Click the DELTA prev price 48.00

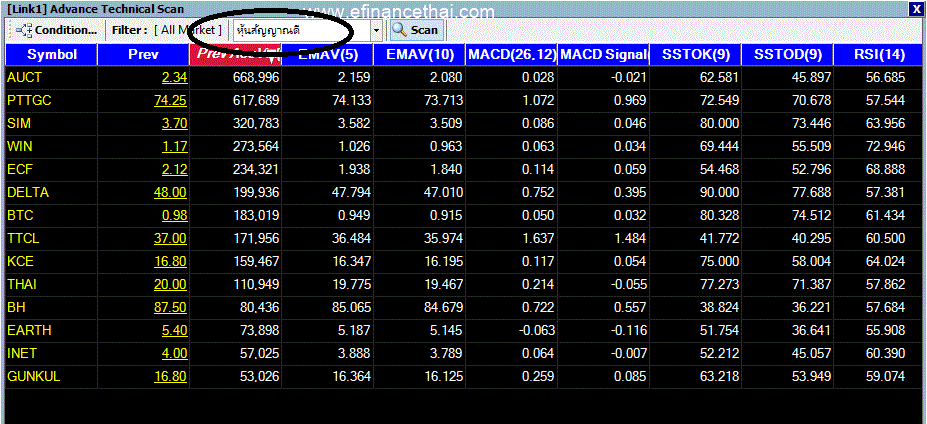pyautogui.click(x=170, y=193)
